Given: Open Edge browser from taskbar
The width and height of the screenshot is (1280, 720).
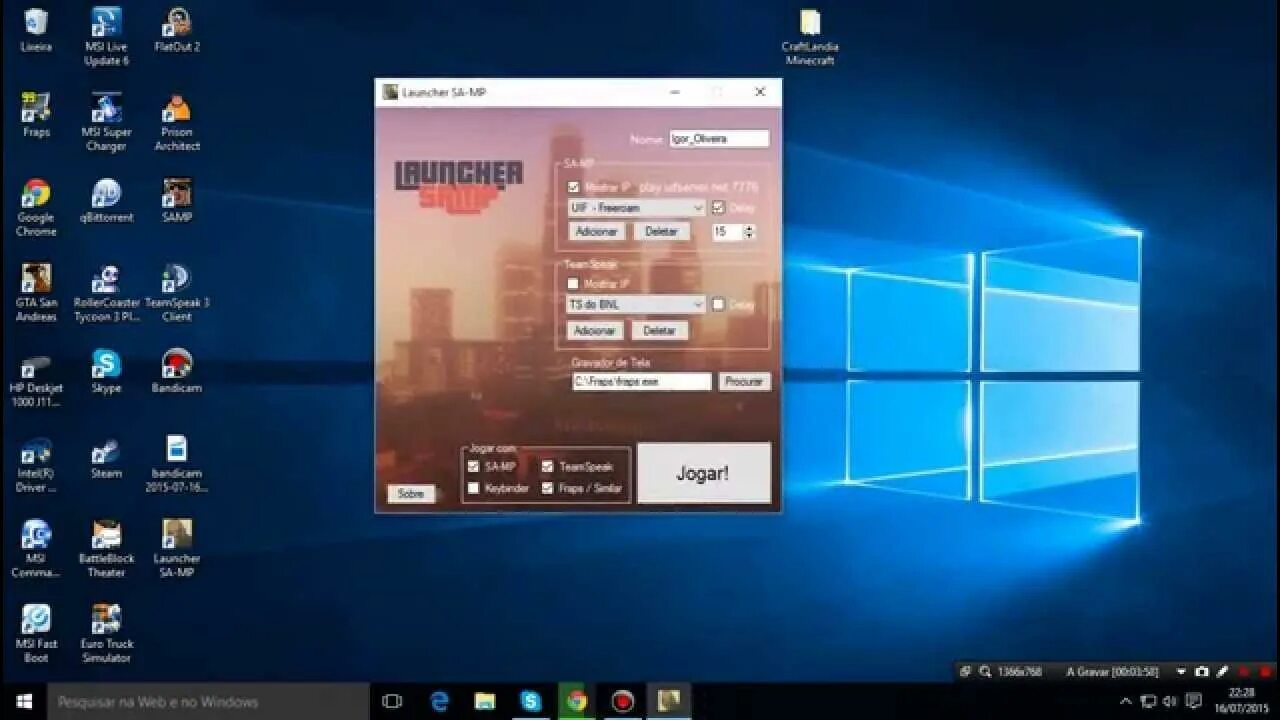Looking at the screenshot, I should [x=439, y=701].
